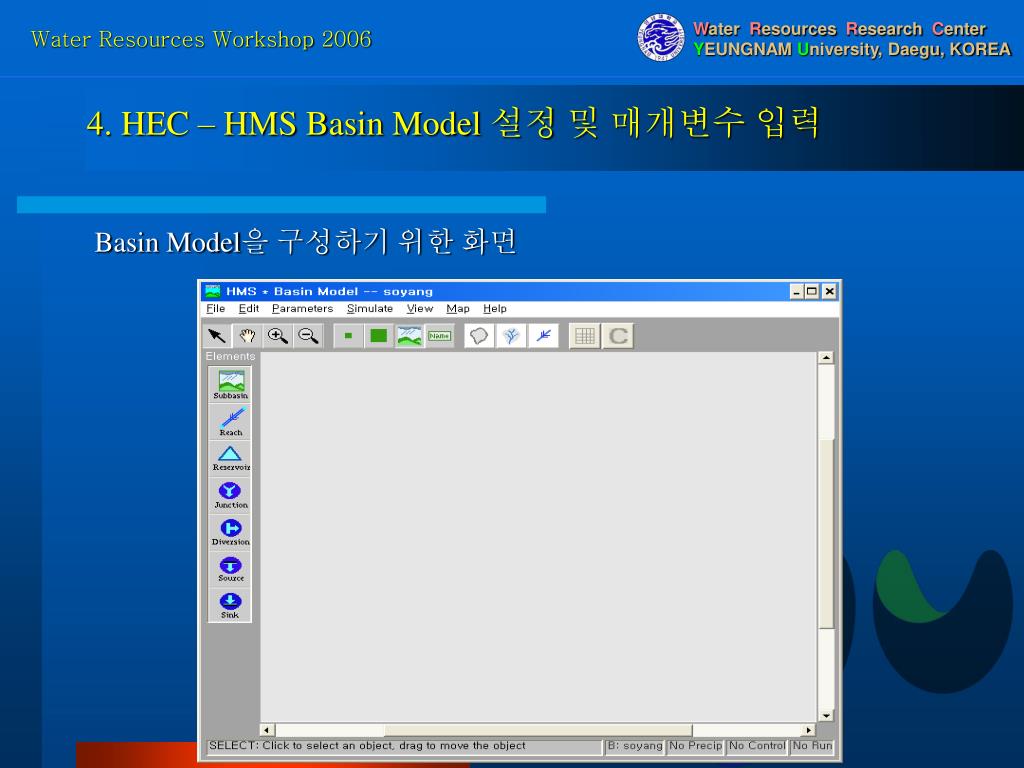Close the HMS Basin Model window
The width and height of the screenshot is (1024, 768).
829,291
